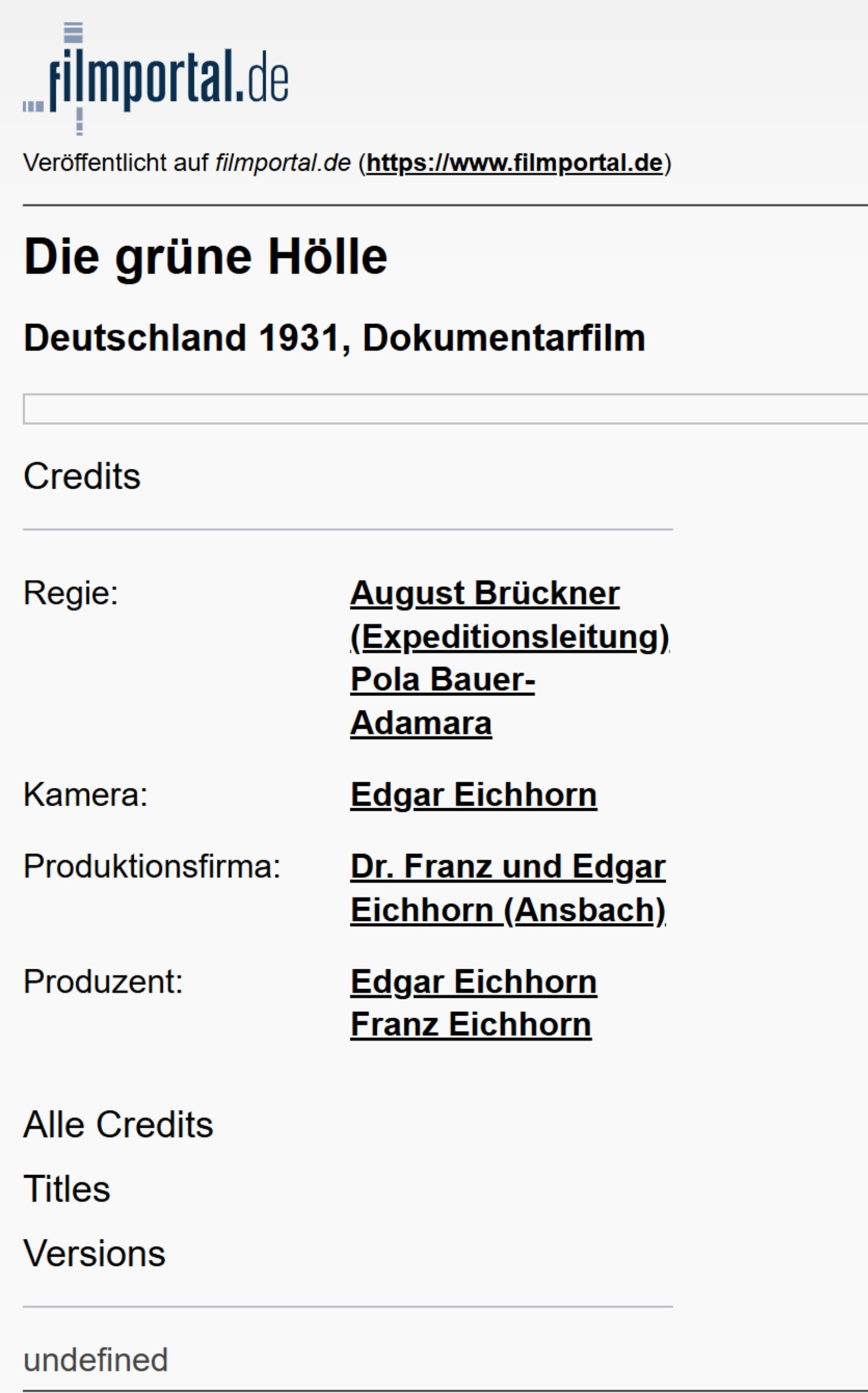Viewport: 868px width, 1393px height.
Task: Click the filmportal.de logo
Action: [x=156, y=79]
